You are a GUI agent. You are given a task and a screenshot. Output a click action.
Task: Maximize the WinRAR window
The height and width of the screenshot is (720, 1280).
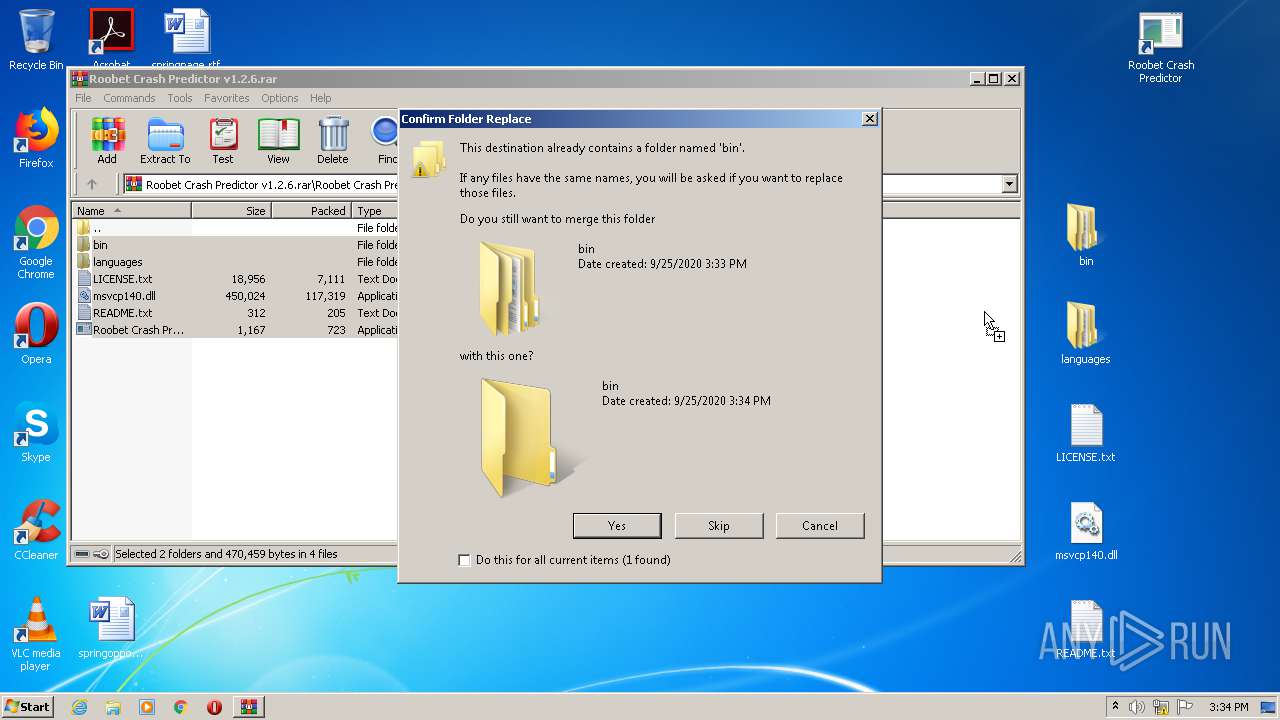point(993,79)
